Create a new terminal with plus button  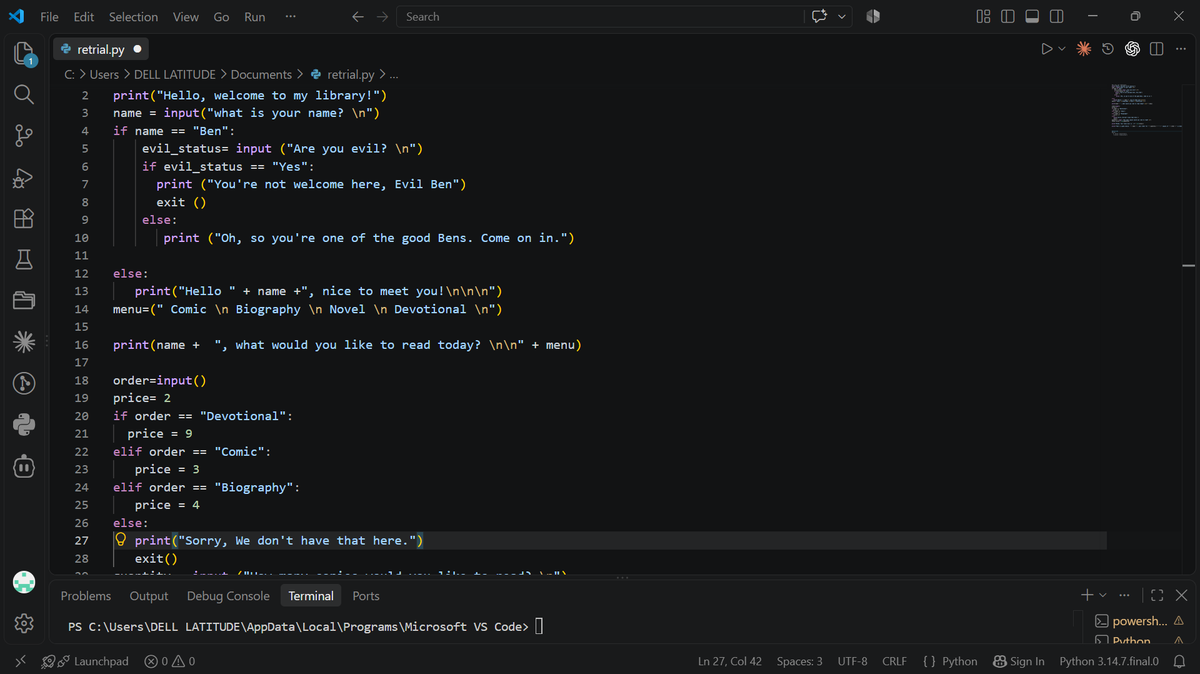pos(1087,596)
